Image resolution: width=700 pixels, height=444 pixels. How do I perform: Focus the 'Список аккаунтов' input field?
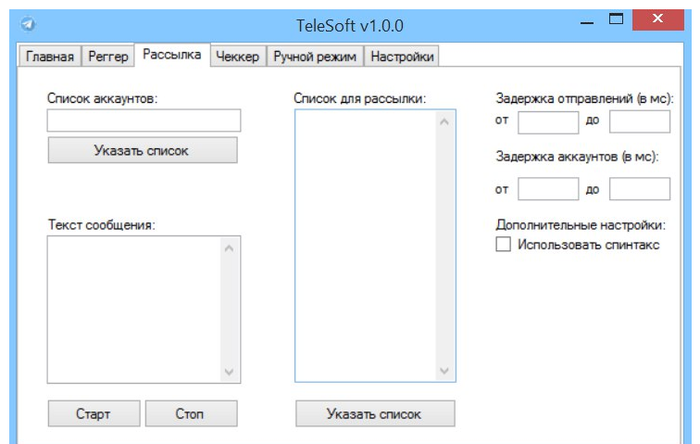tap(144, 121)
